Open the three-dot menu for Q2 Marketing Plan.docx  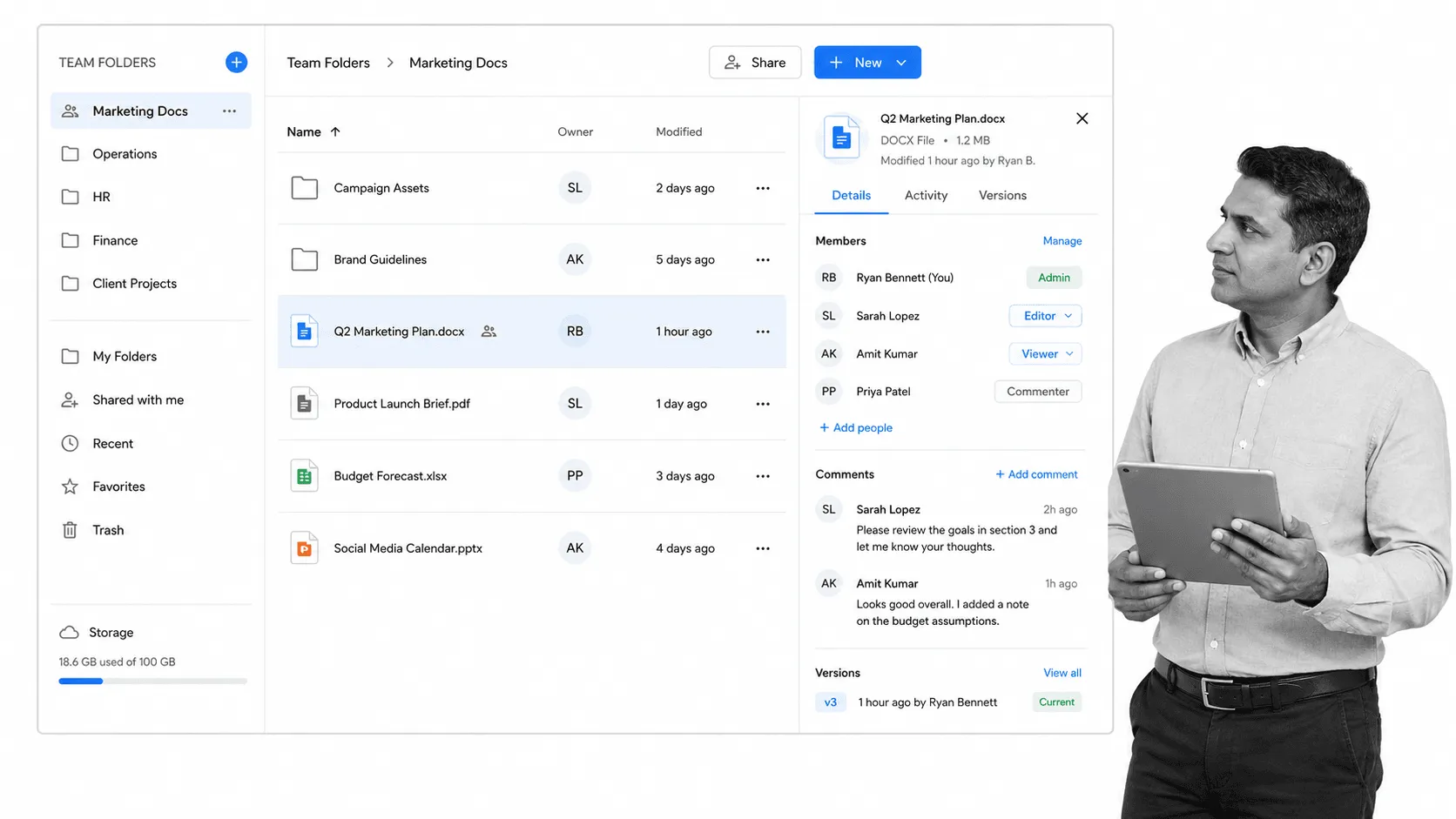[x=763, y=332]
